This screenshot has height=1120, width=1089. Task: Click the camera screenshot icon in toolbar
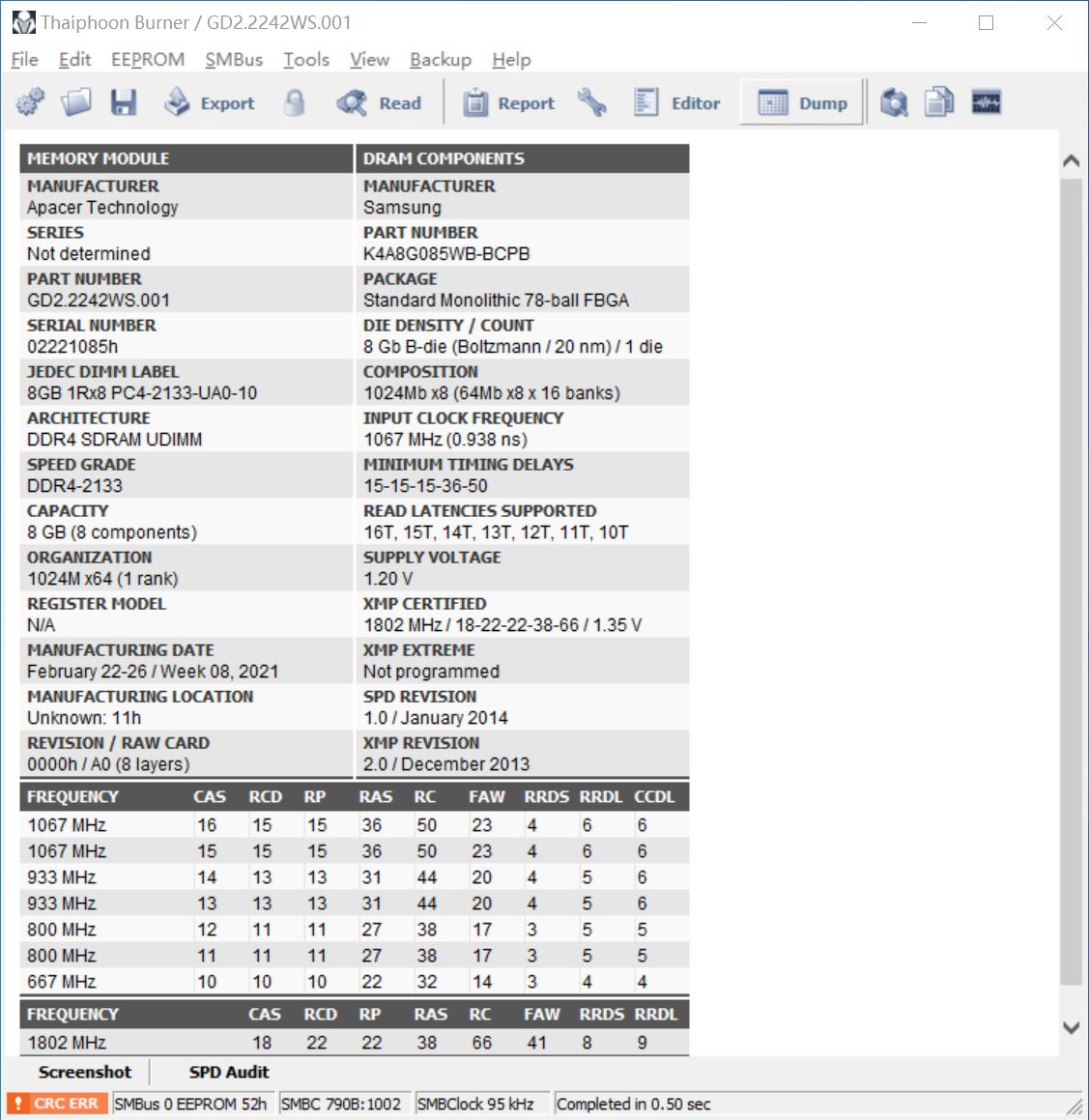click(894, 102)
